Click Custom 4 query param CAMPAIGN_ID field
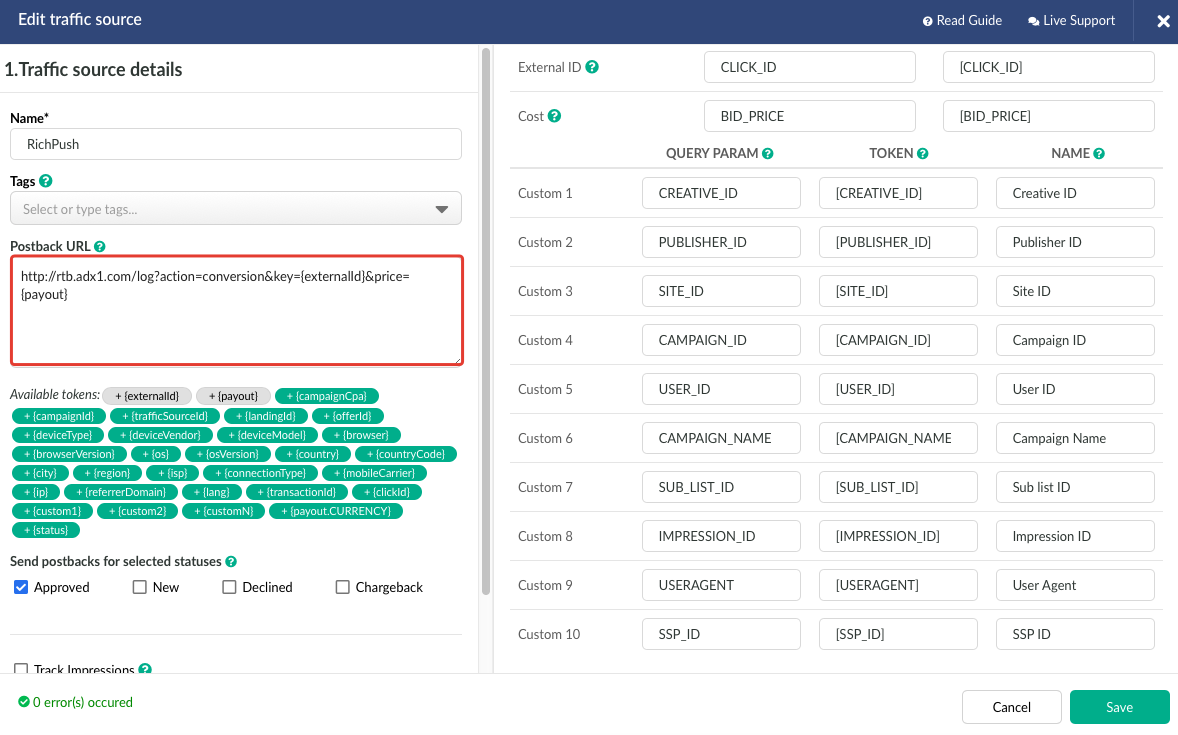This screenshot has height=735, width=1178. (x=721, y=340)
